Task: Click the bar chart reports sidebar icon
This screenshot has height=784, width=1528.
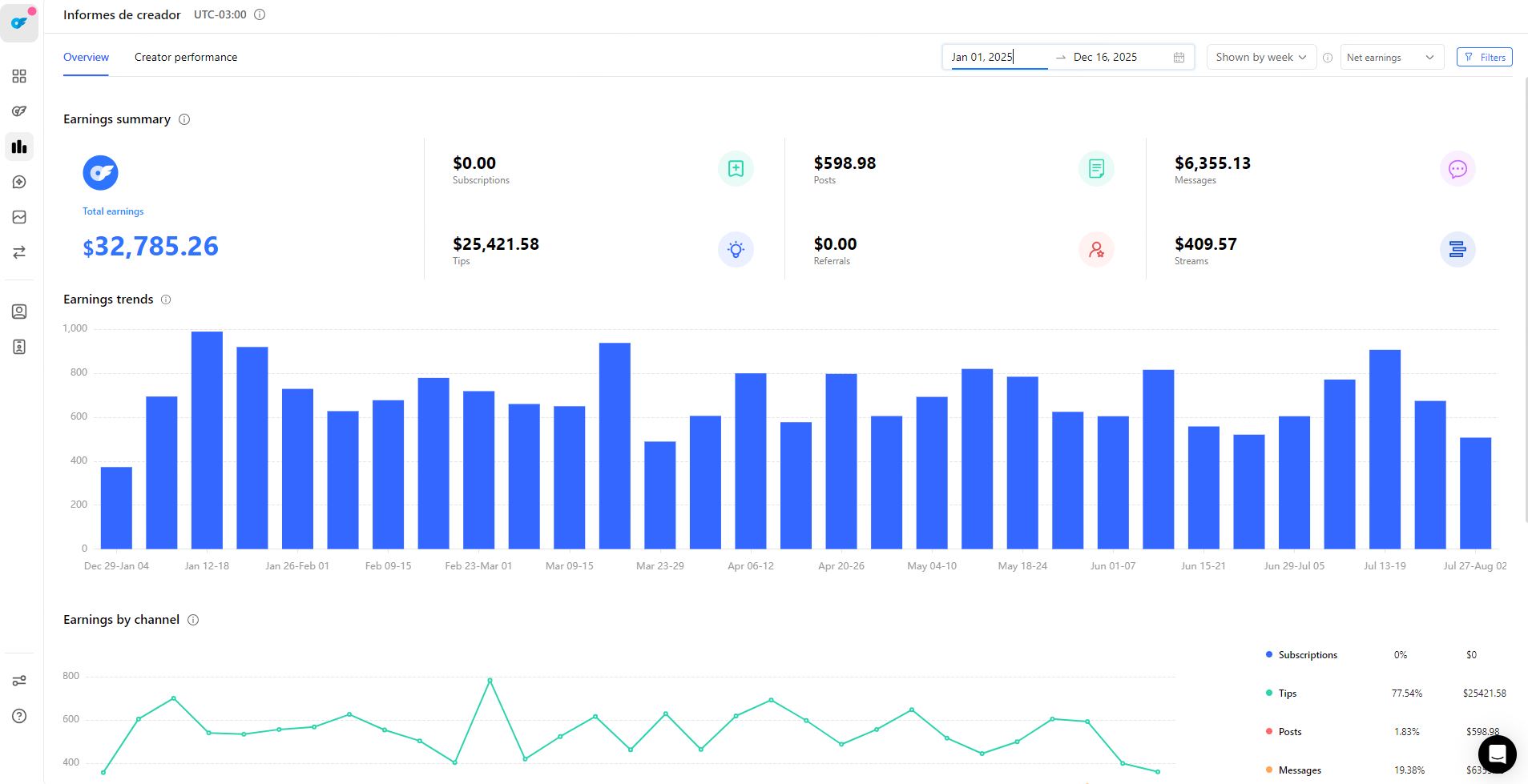Action: coord(19,147)
